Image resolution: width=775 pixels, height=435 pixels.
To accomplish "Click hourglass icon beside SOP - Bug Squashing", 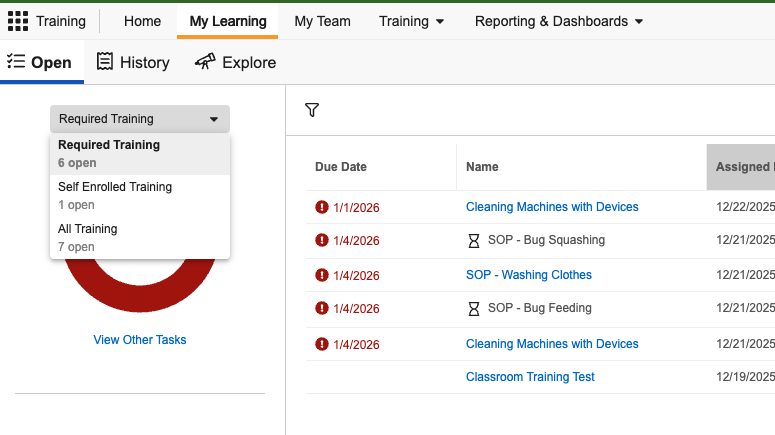I will pyautogui.click(x=474, y=241).
